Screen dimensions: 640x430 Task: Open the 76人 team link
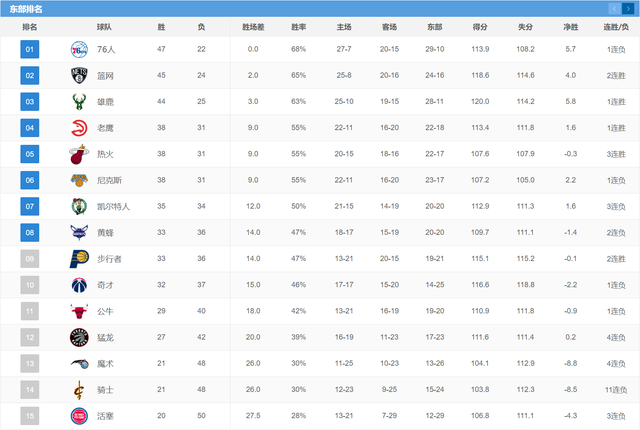click(106, 49)
